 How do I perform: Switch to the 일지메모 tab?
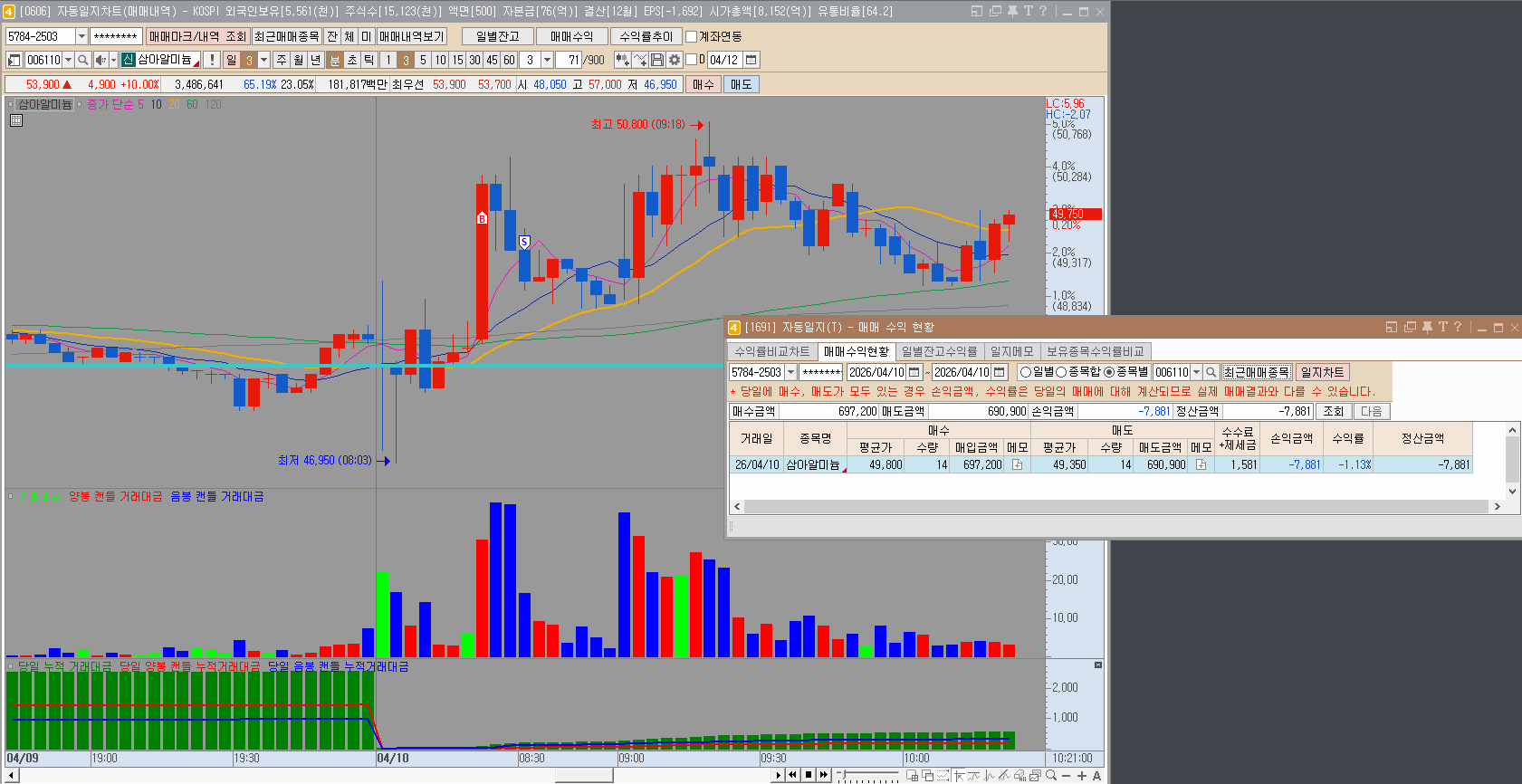[1011, 351]
